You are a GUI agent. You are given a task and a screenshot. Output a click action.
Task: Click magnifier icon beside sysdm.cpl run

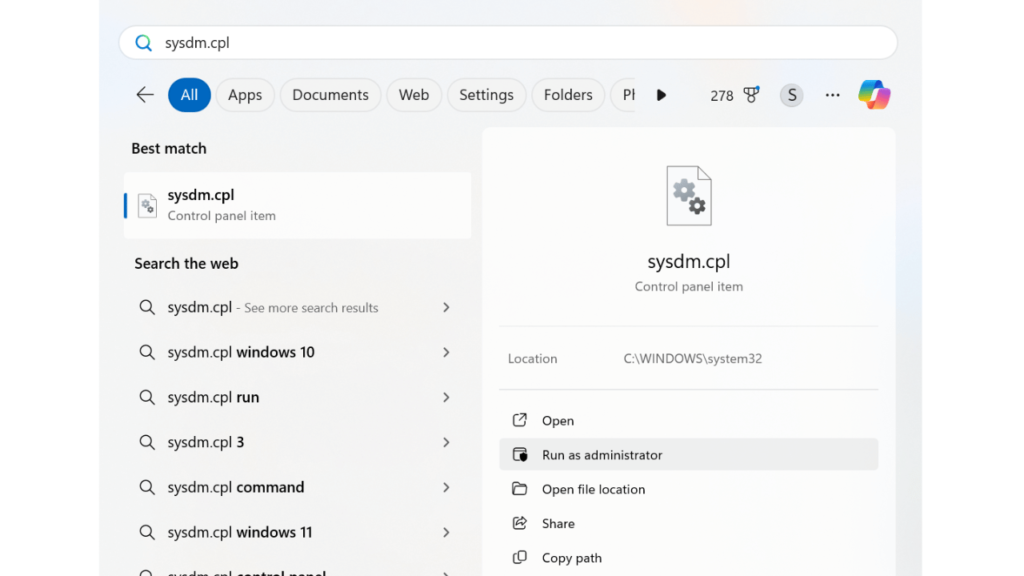(147, 397)
